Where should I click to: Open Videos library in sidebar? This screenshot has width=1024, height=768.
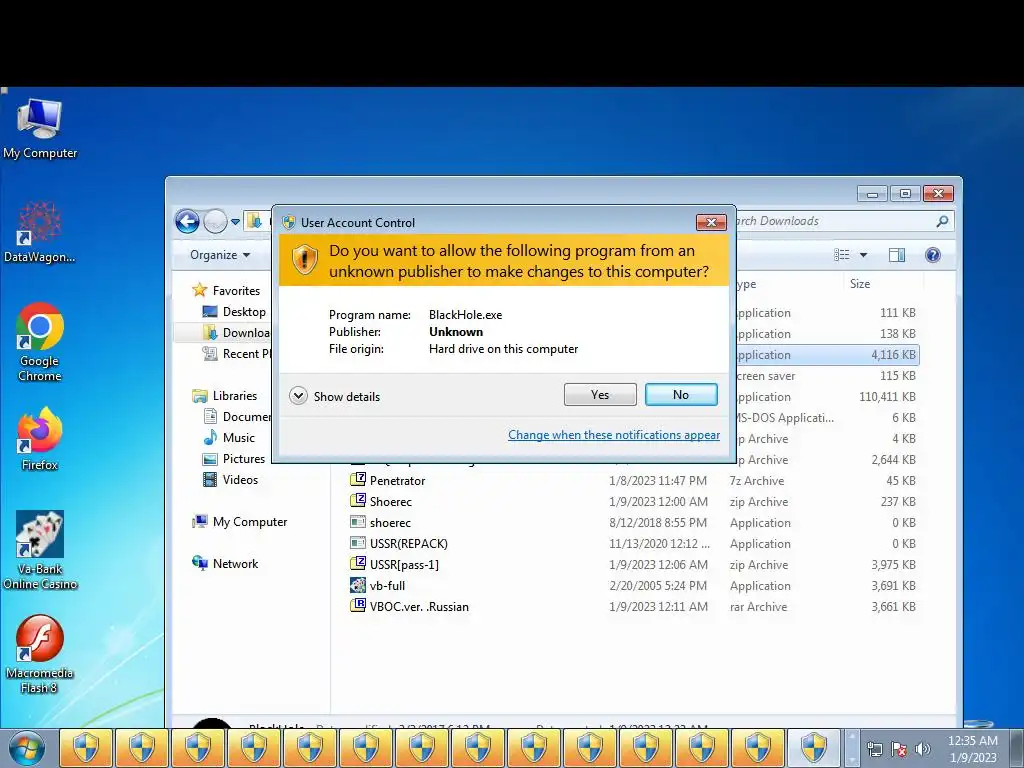click(231, 479)
